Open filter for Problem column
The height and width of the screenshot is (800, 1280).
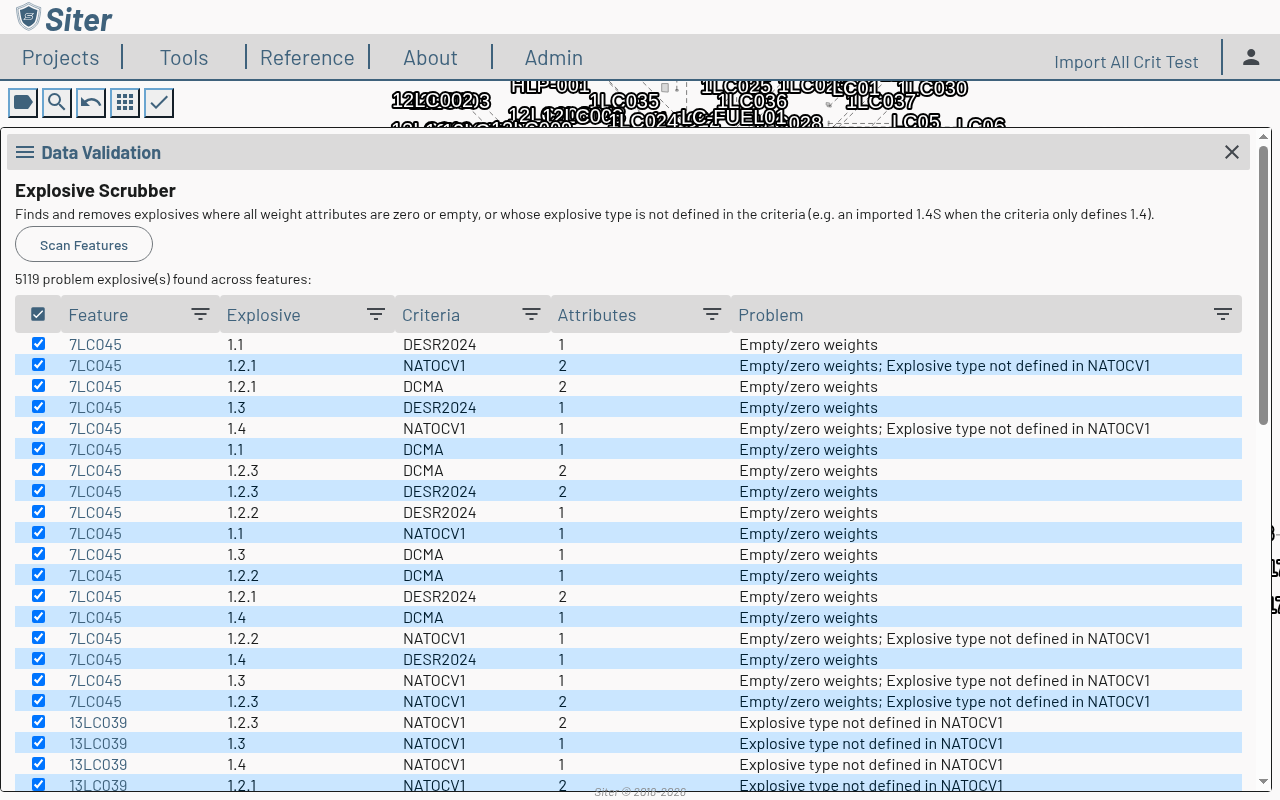click(1222, 314)
